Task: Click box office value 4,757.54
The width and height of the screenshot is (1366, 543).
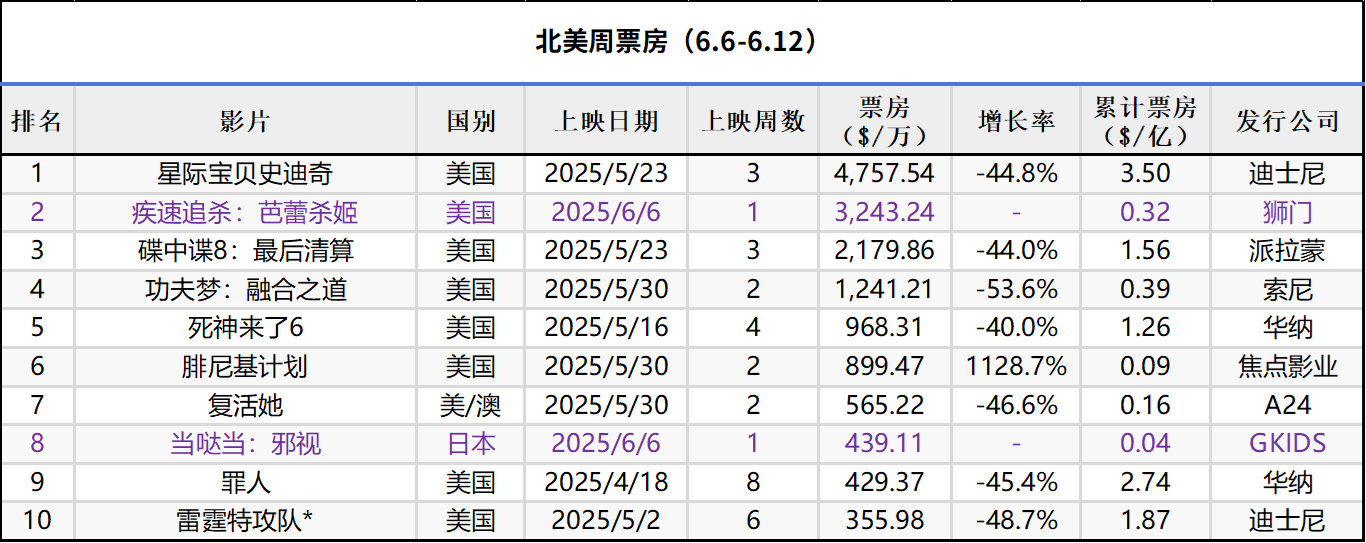Action: [x=884, y=174]
